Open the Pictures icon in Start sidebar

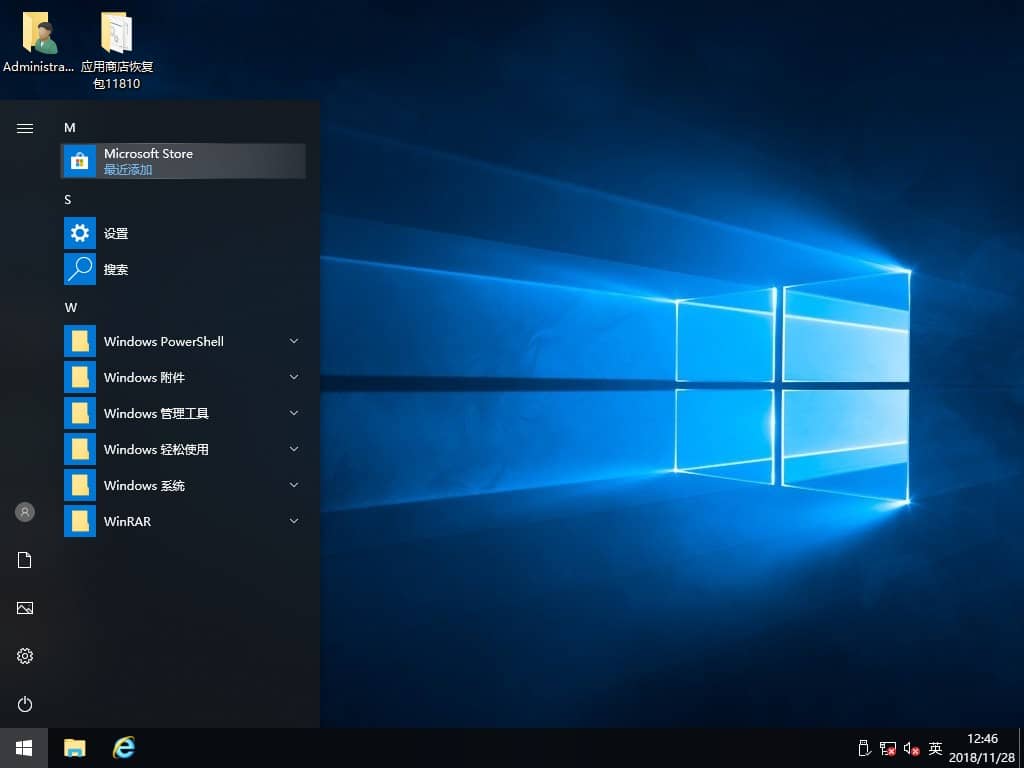pos(24,607)
